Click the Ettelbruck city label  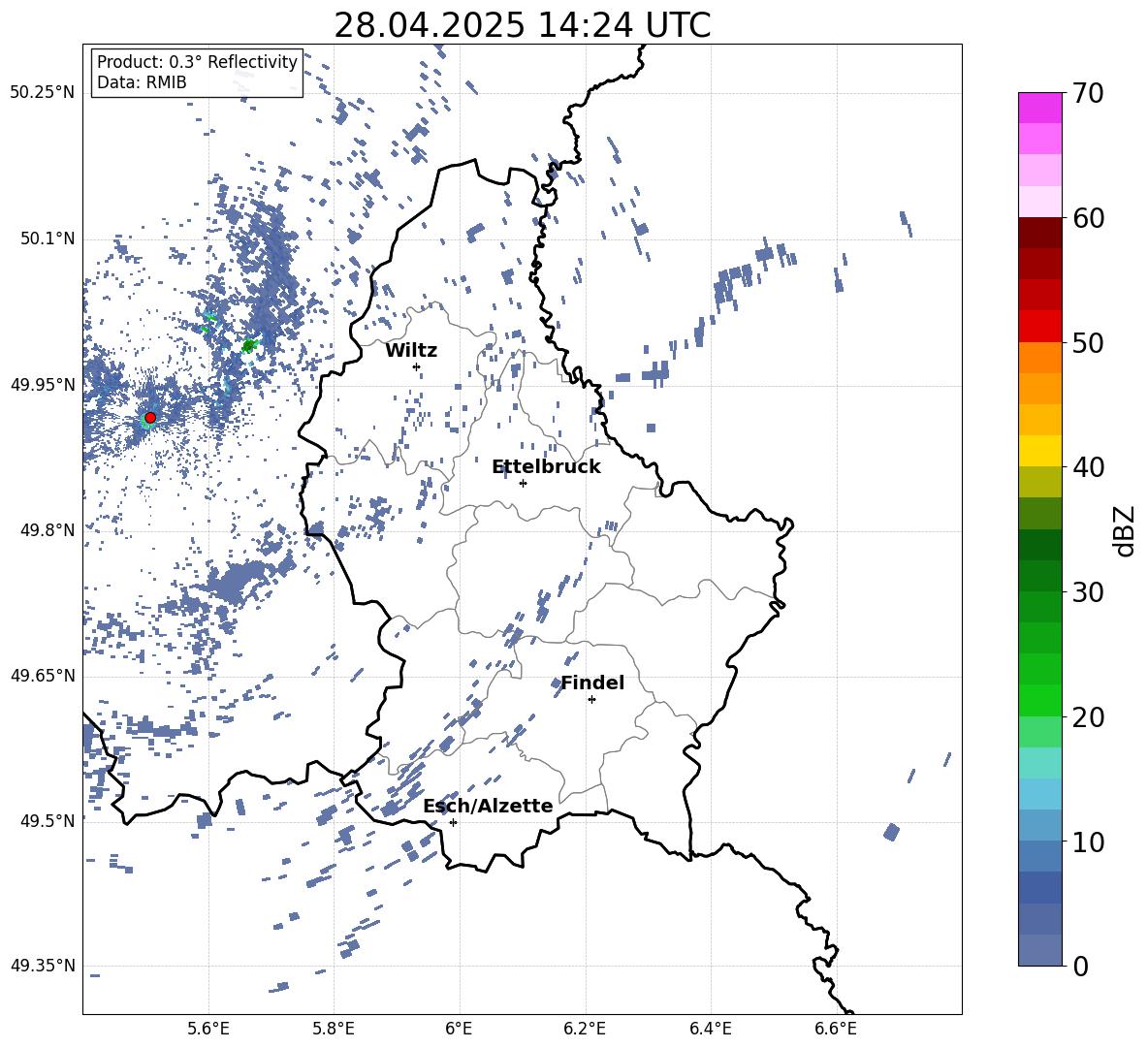click(546, 467)
